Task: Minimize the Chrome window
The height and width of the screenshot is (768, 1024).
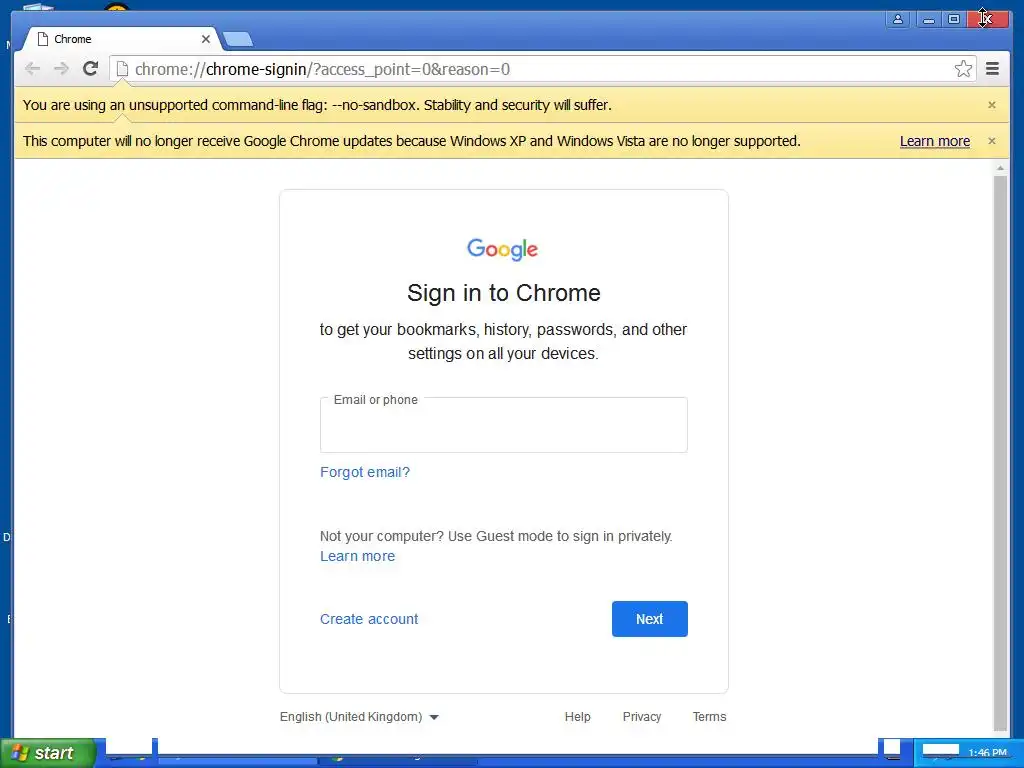Action: pyautogui.click(x=928, y=19)
